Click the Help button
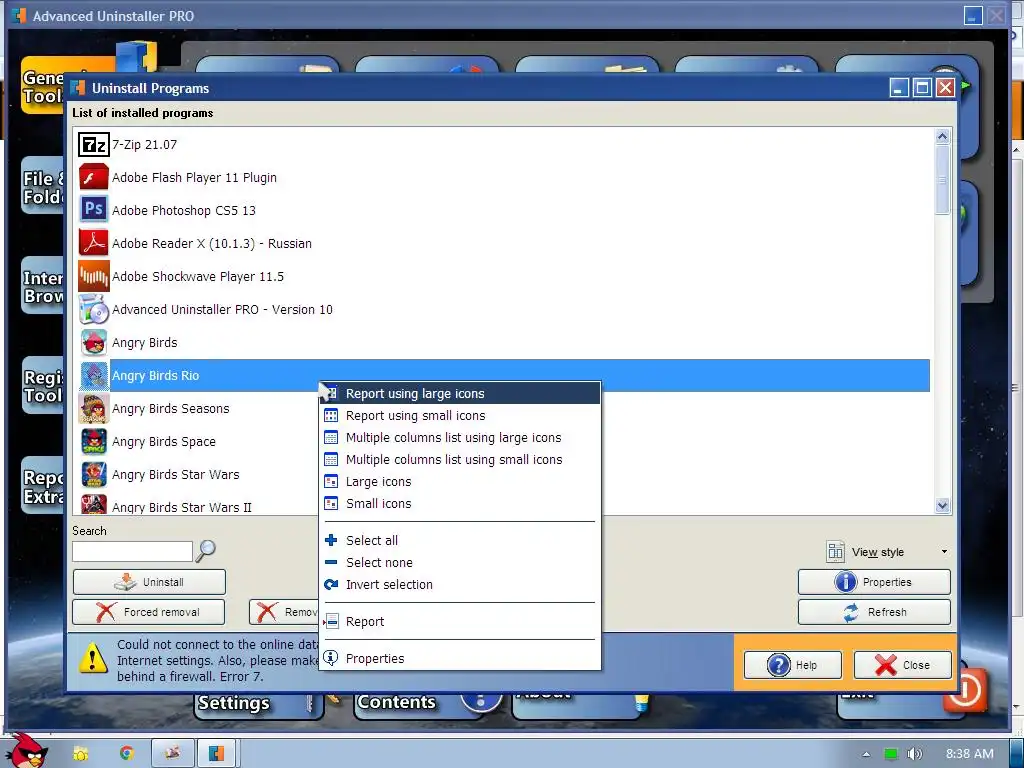The height and width of the screenshot is (768, 1024). pyautogui.click(x=793, y=665)
